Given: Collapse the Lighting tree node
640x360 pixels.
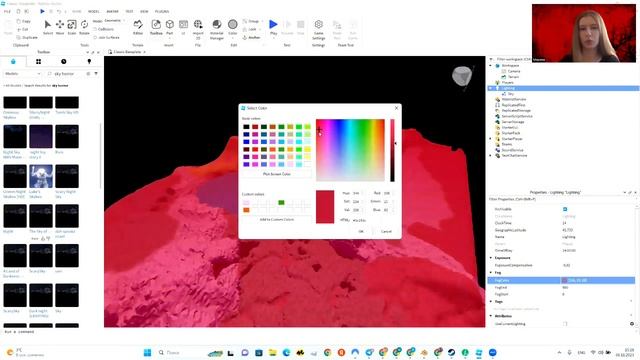Looking at the screenshot, I should point(491,88).
